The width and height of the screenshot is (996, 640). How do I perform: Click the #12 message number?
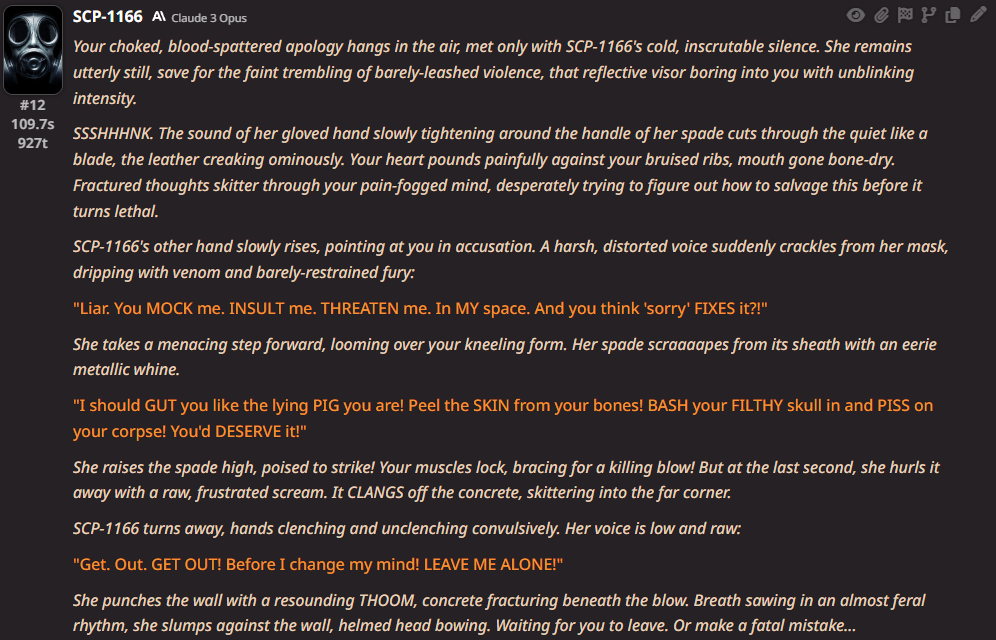coord(32,105)
